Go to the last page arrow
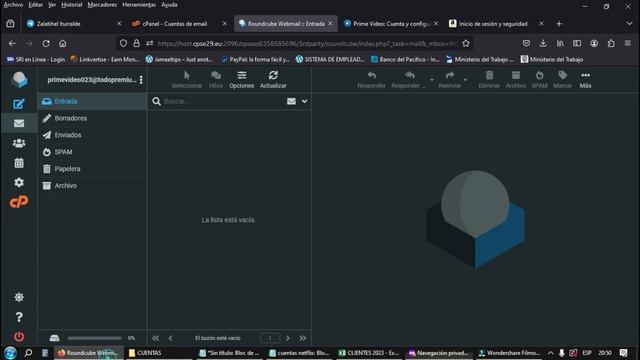The image size is (640, 360). click(x=303, y=338)
